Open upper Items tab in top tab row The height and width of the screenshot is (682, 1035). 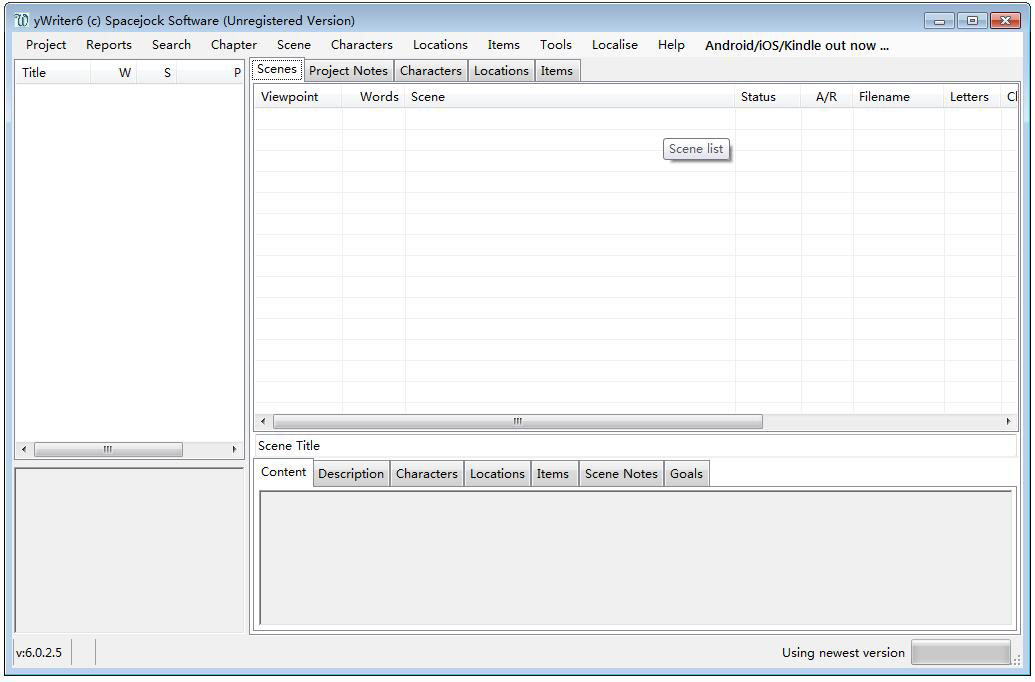coord(557,71)
